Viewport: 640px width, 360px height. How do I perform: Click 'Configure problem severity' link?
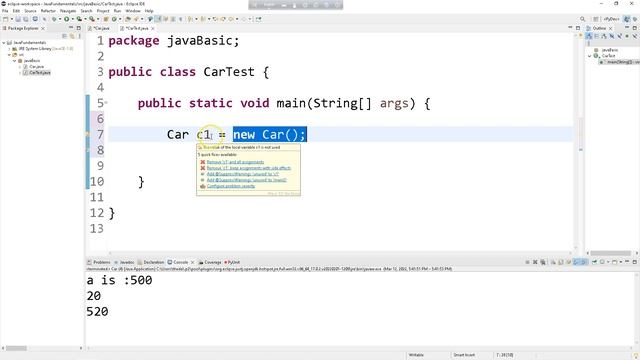click(231, 186)
